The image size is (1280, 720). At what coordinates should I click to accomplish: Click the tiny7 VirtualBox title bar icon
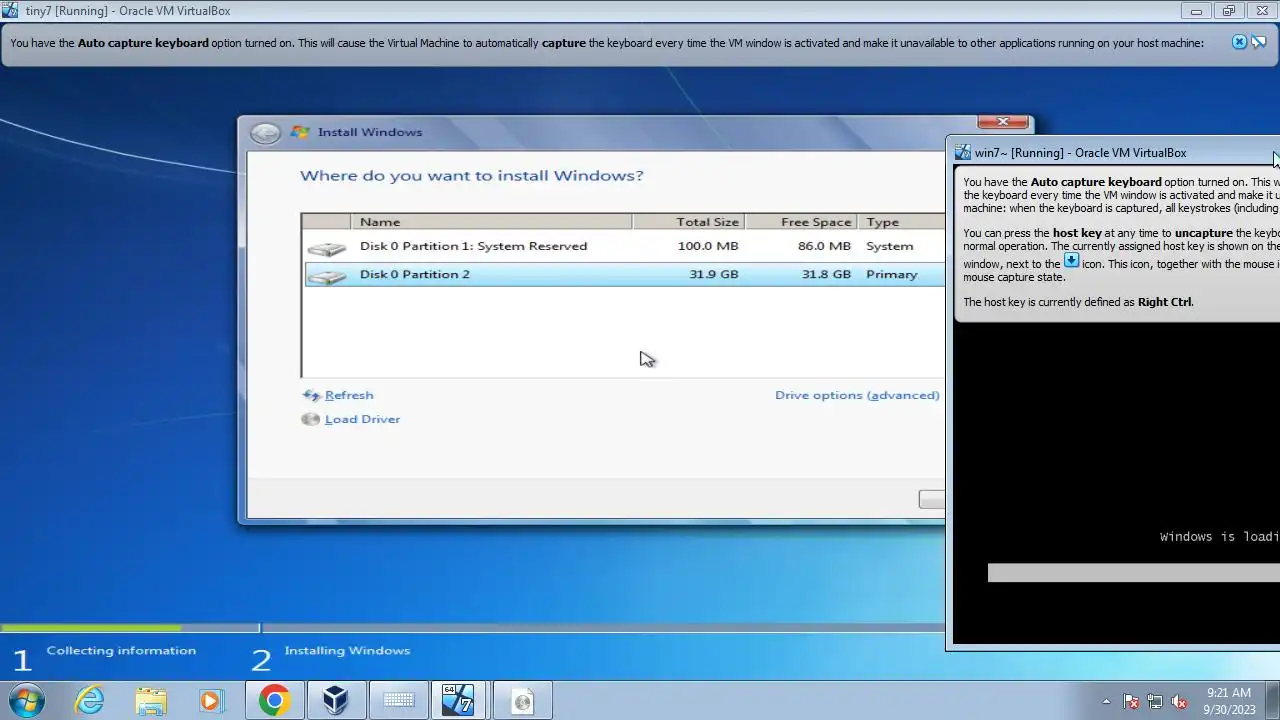pyautogui.click(x=11, y=11)
